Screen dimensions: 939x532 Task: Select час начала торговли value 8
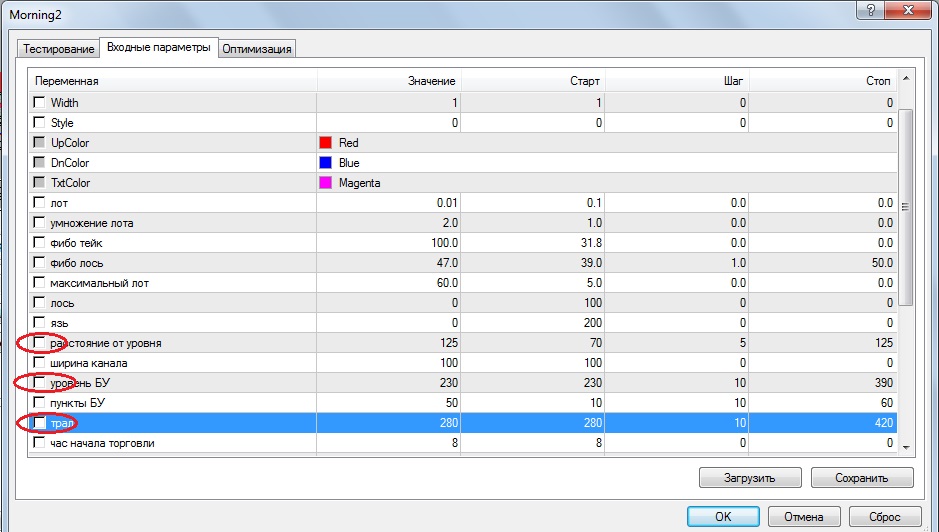455,443
